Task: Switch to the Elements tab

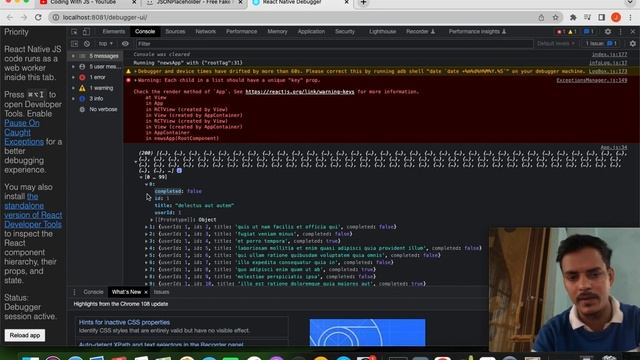Action: tap(113, 31)
